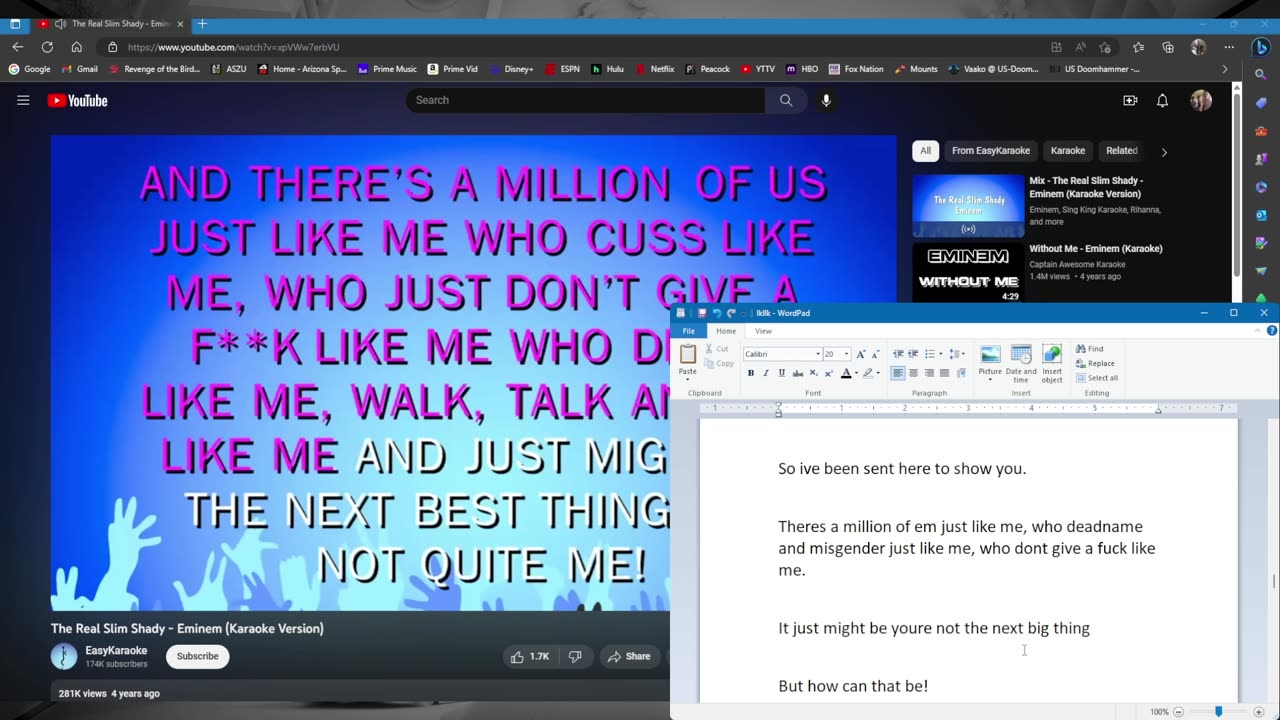
Task: Open the WordPad File menu
Action: tap(688, 331)
